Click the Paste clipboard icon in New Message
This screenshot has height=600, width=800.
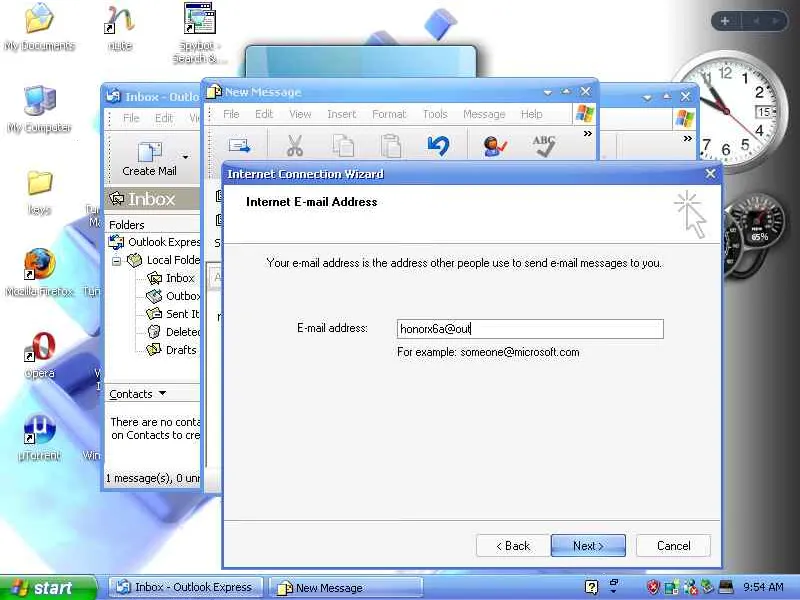(391, 145)
